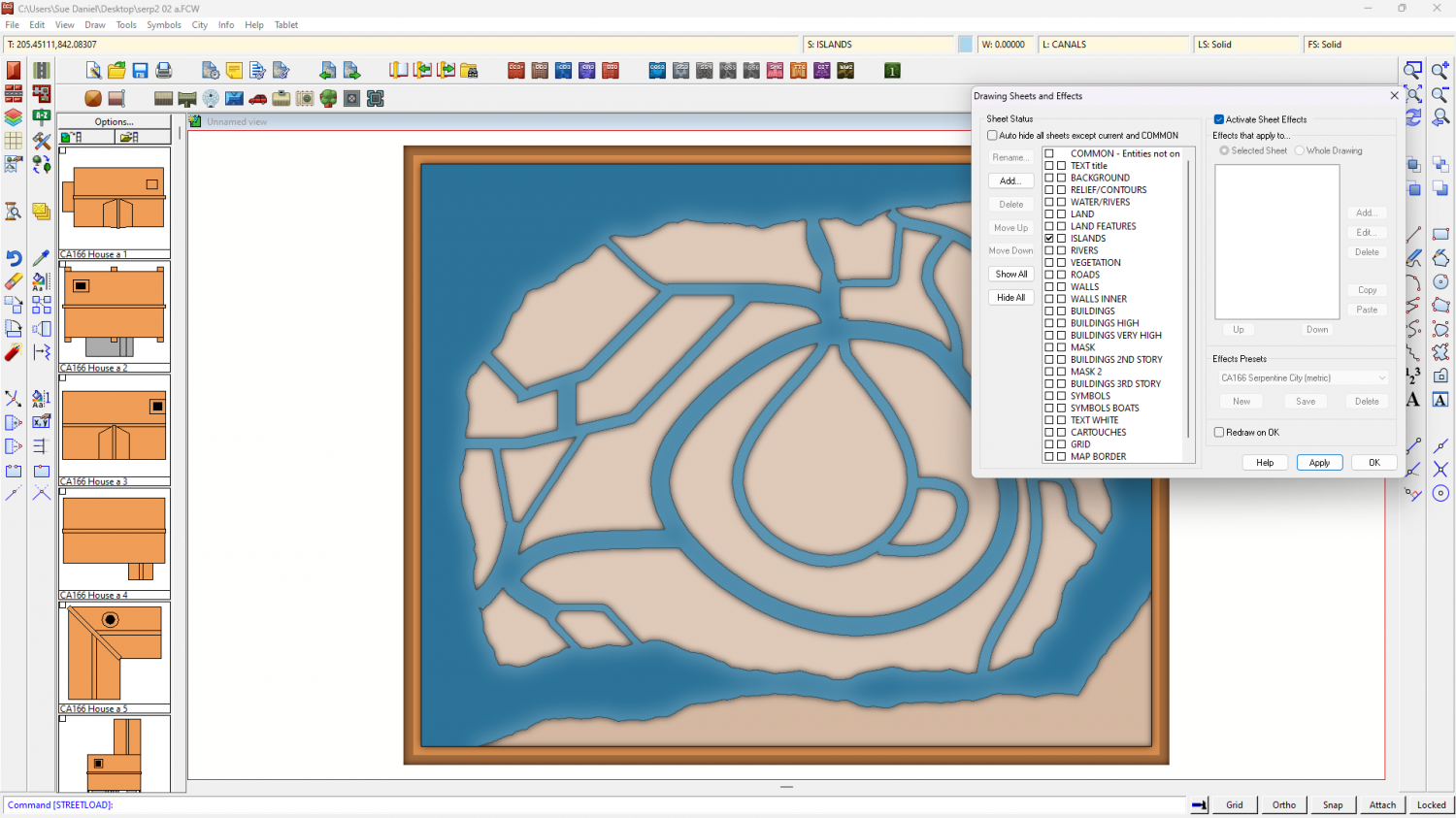Select the pink SHC style icon
1456x818 pixels.
point(775,70)
